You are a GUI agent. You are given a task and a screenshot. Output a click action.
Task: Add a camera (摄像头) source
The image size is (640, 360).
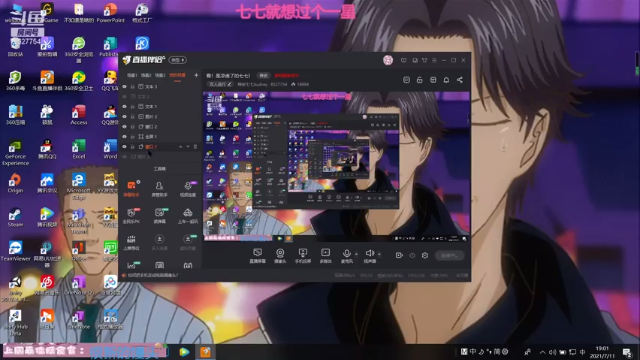tap(280, 256)
